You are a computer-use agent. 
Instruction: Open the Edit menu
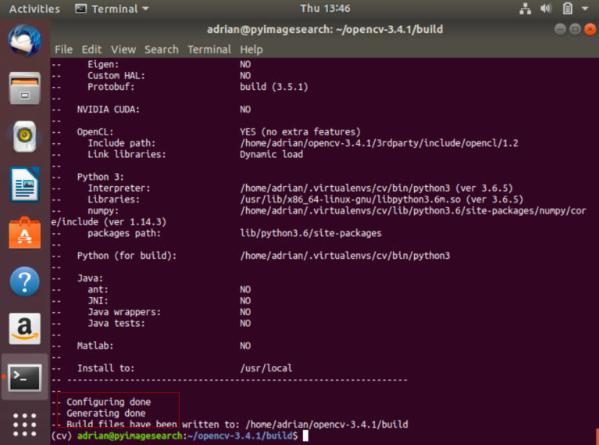[92, 50]
